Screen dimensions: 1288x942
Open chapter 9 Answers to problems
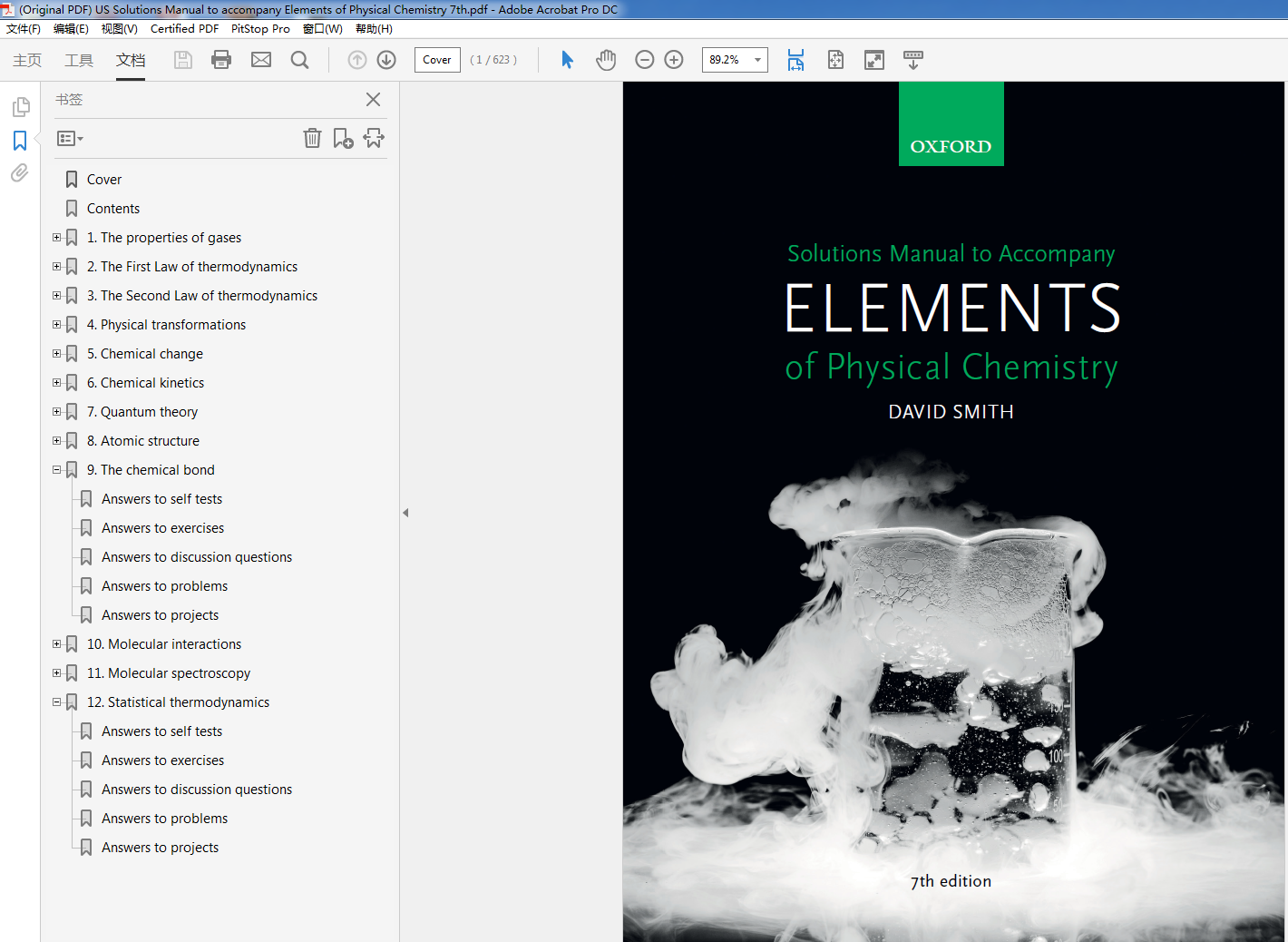tap(164, 586)
